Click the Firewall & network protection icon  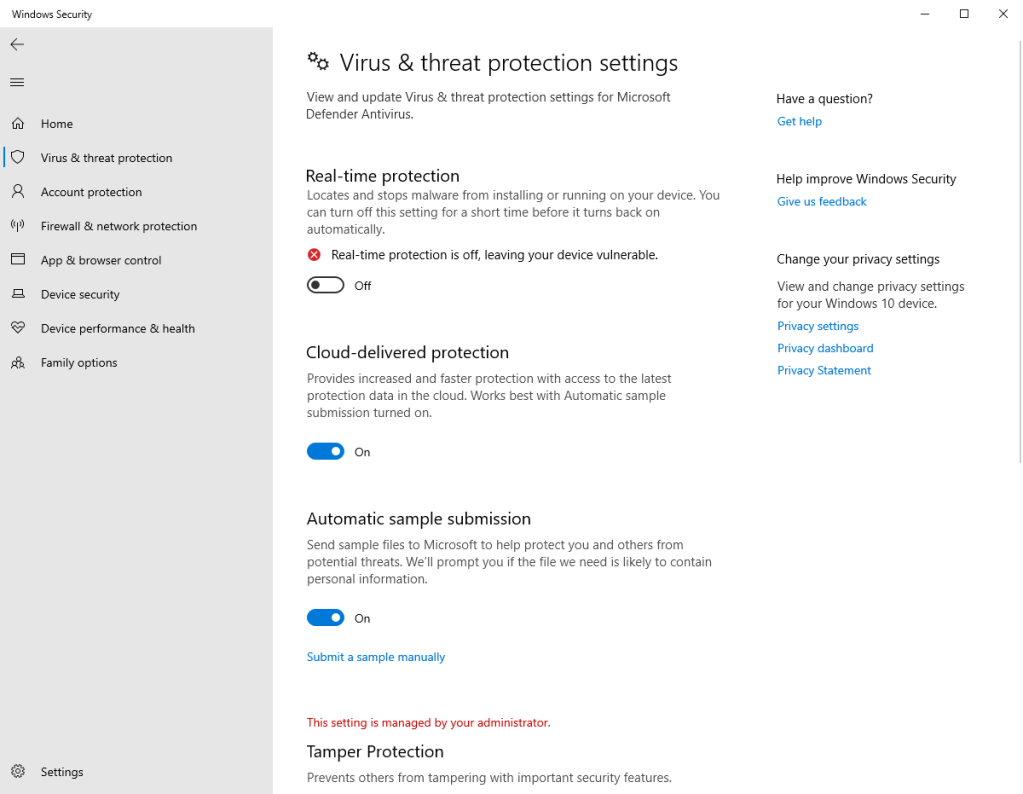[x=18, y=226]
